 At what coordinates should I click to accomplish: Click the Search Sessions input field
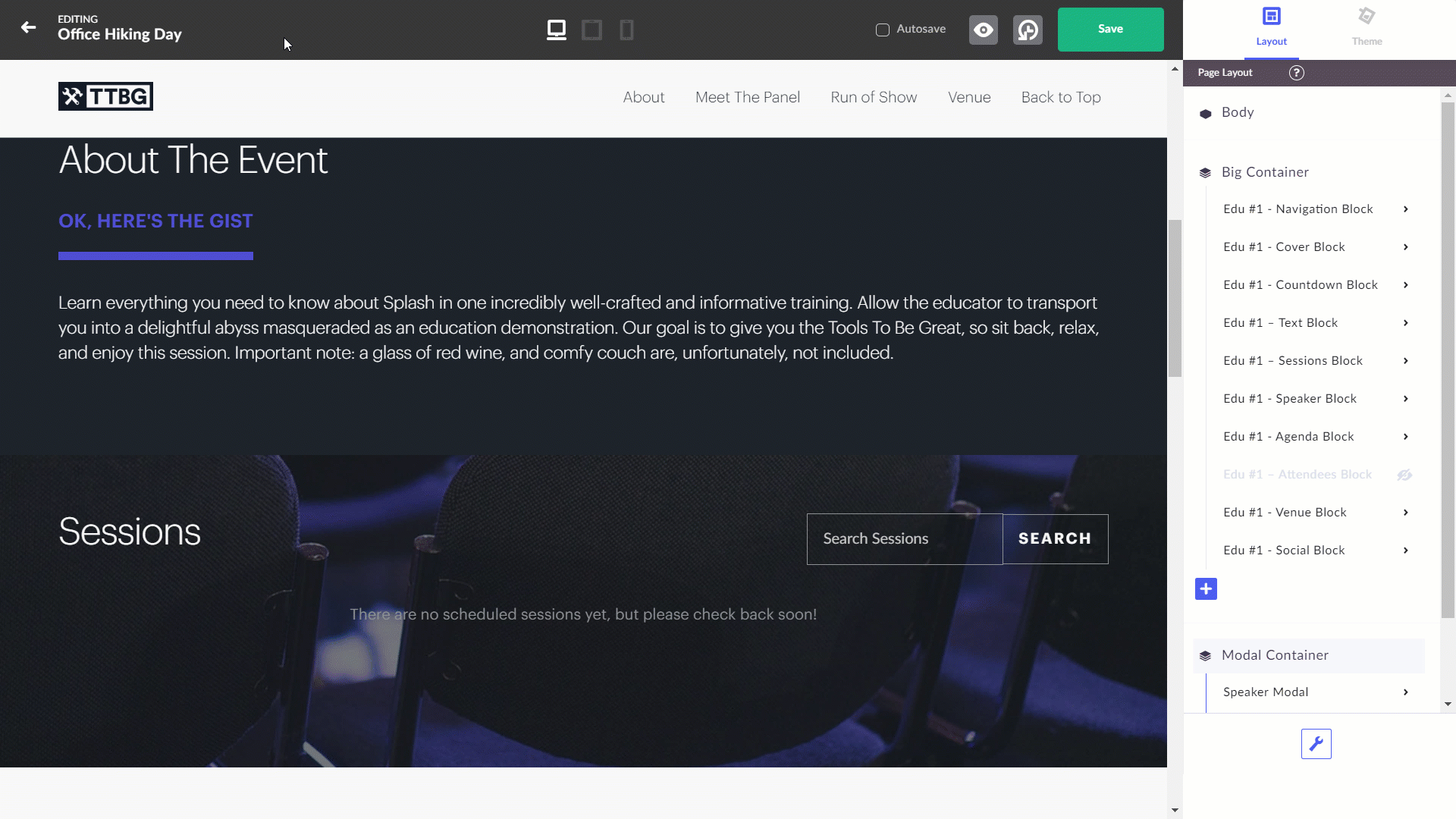(x=904, y=539)
